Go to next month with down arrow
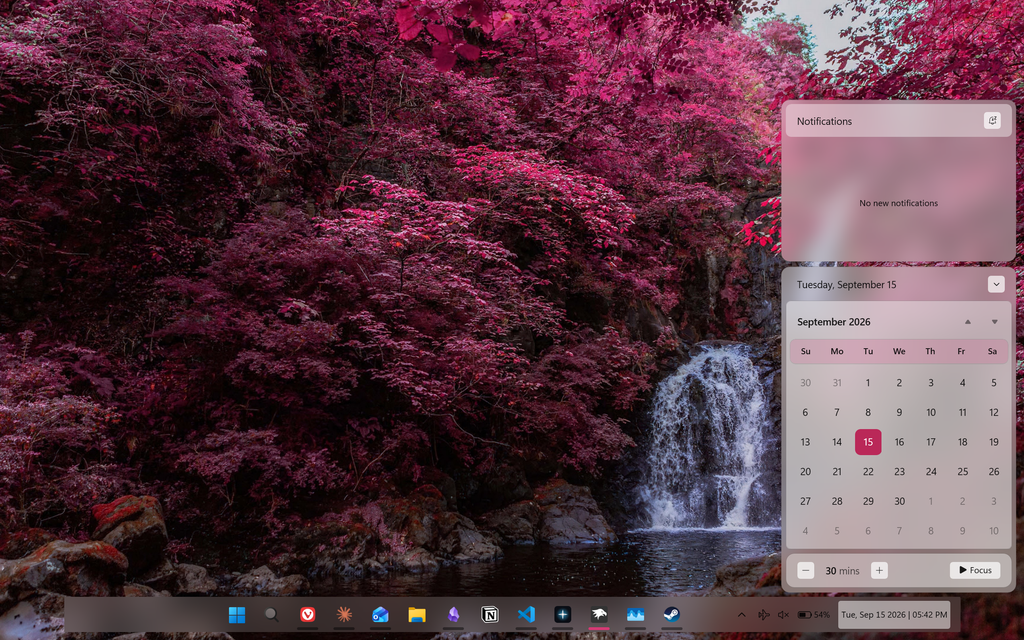The width and height of the screenshot is (1024, 640). click(x=995, y=322)
